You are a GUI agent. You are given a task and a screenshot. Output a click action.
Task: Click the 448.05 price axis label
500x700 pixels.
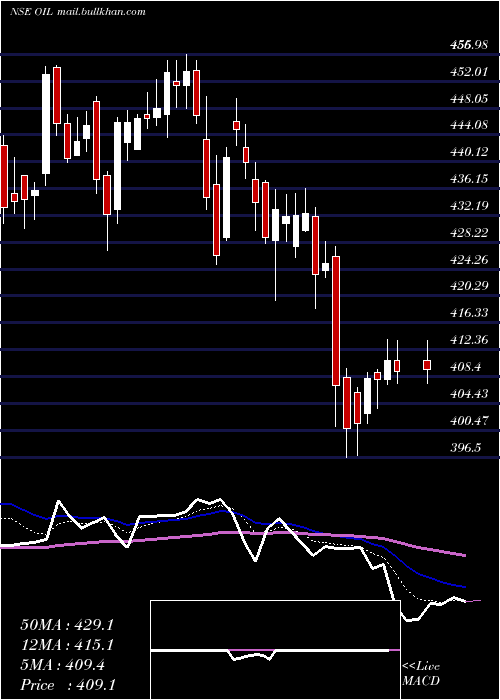469,98
